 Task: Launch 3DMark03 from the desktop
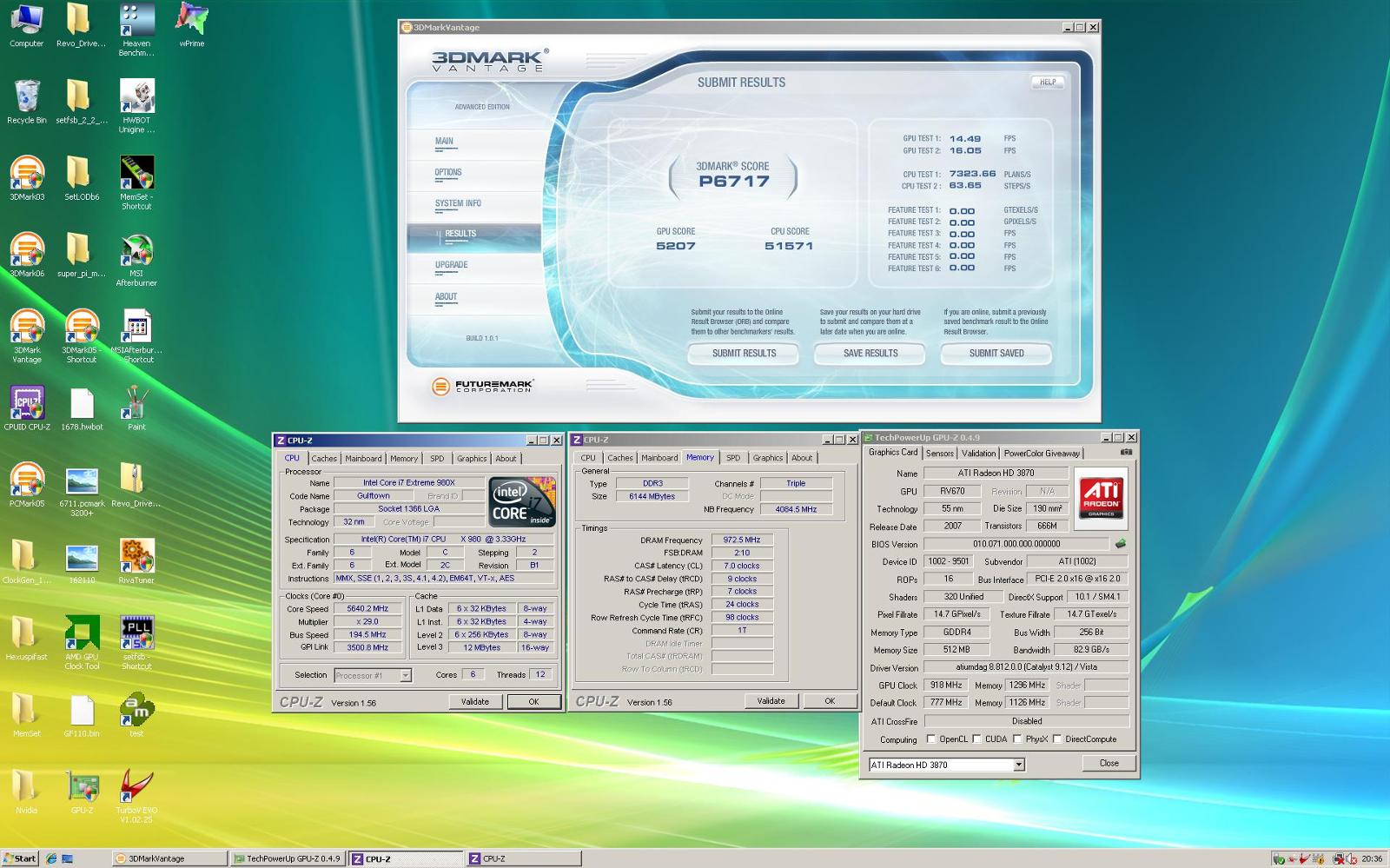coord(26,178)
